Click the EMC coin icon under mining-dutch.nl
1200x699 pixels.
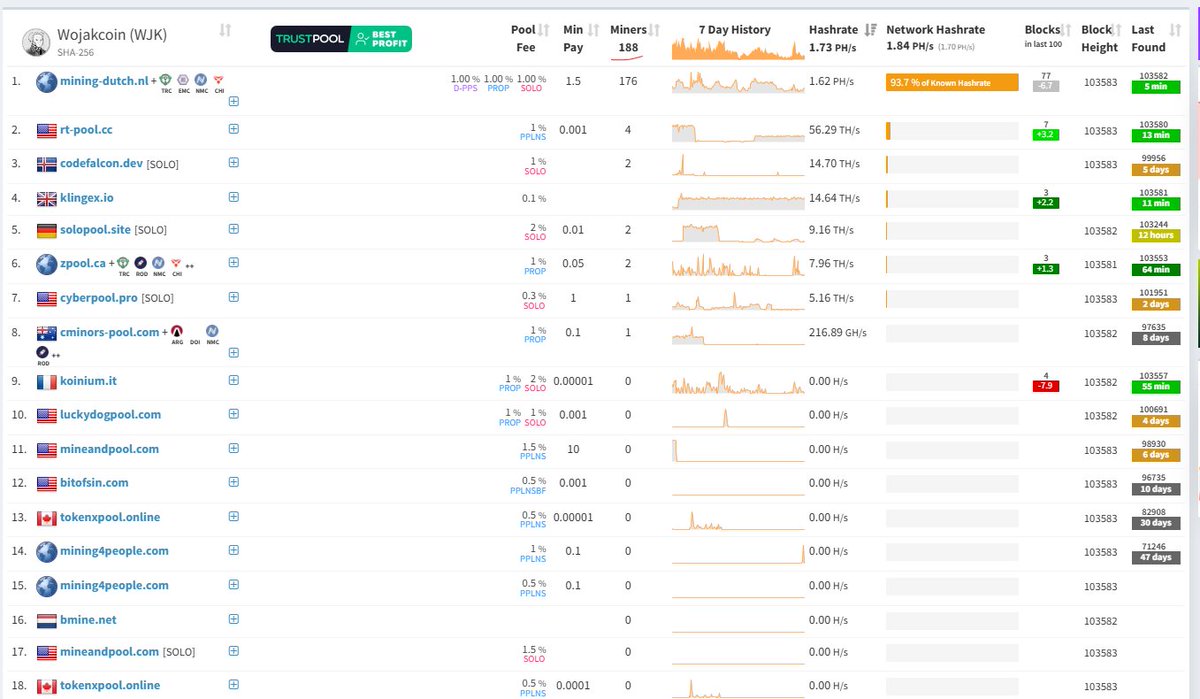pos(183,79)
